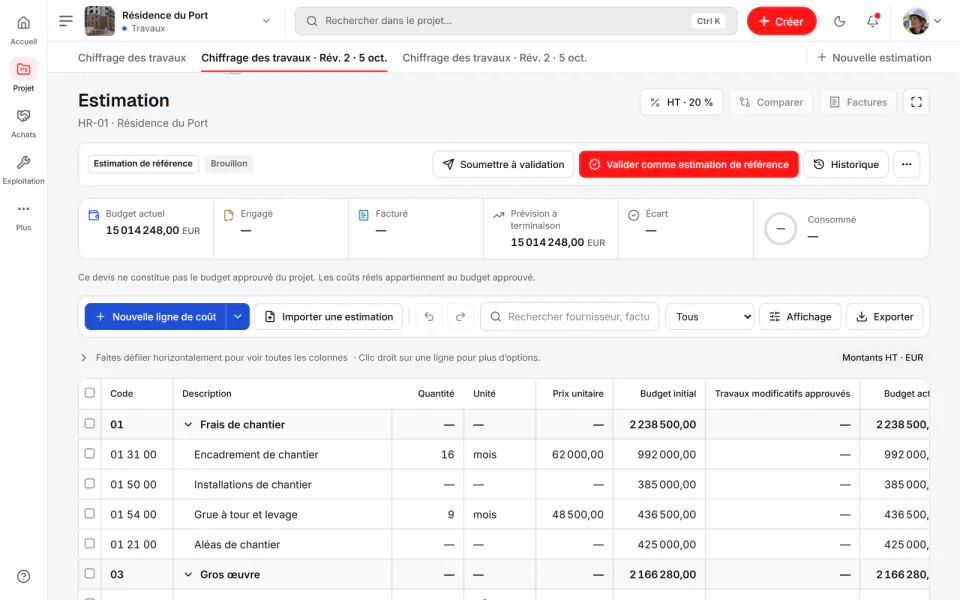Click the Exporter button
The width and height of the screenshot is (960, 600).
[884, 317]
